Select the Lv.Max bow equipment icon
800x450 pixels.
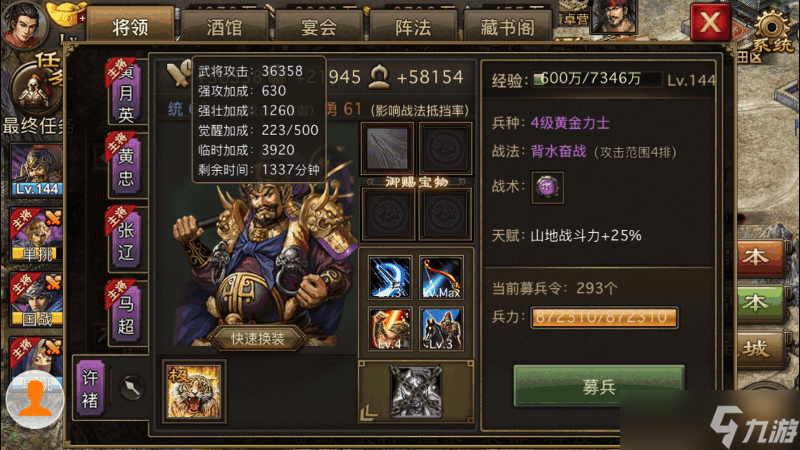coord(442,278)
